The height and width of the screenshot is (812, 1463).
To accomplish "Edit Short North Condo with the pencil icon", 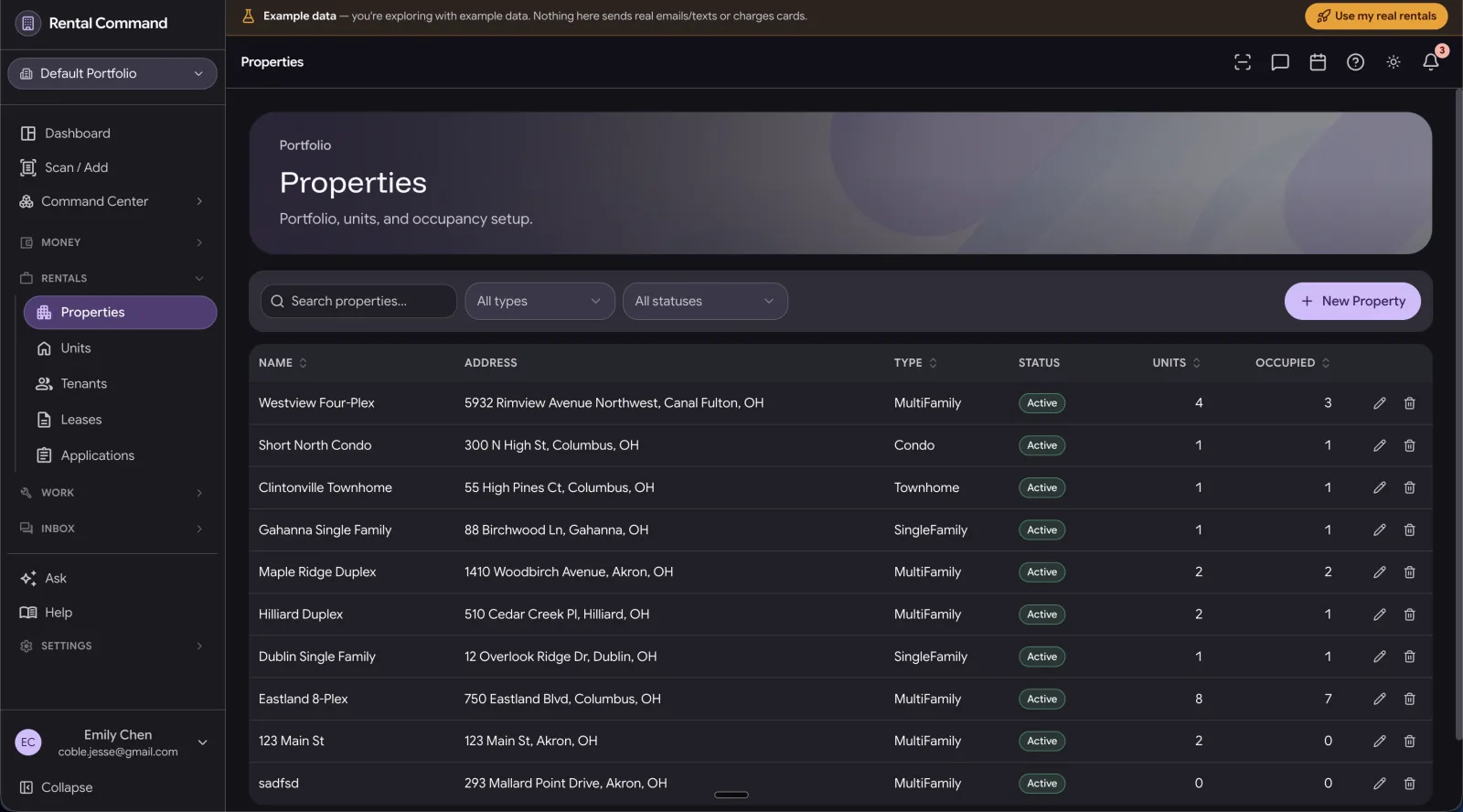I will tap(1380, 445).
